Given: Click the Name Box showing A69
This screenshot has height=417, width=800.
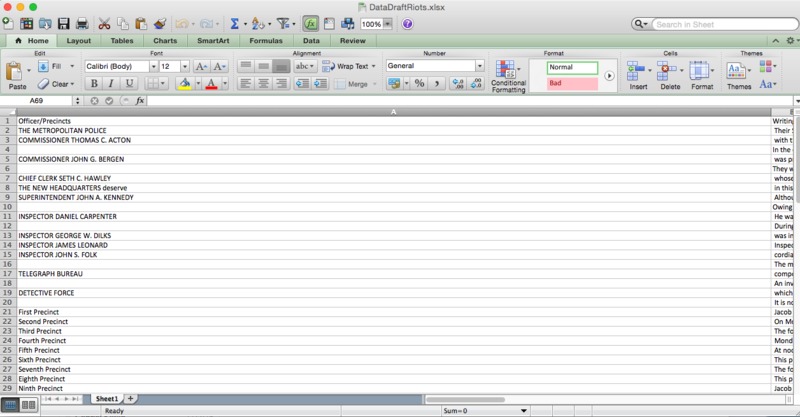Looking at the screenshot, I should (36, 101).
